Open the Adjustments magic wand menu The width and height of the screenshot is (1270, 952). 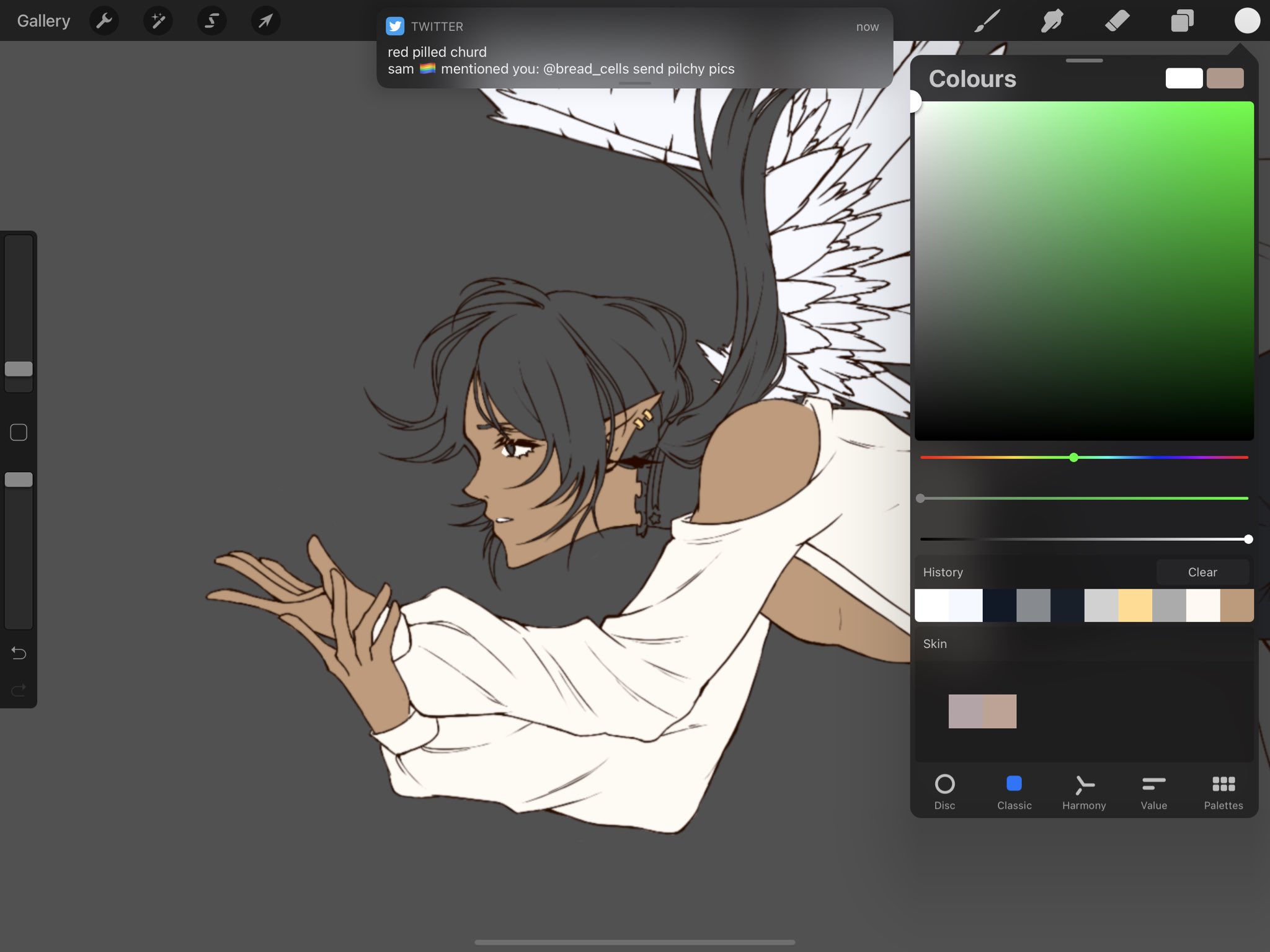158,21
